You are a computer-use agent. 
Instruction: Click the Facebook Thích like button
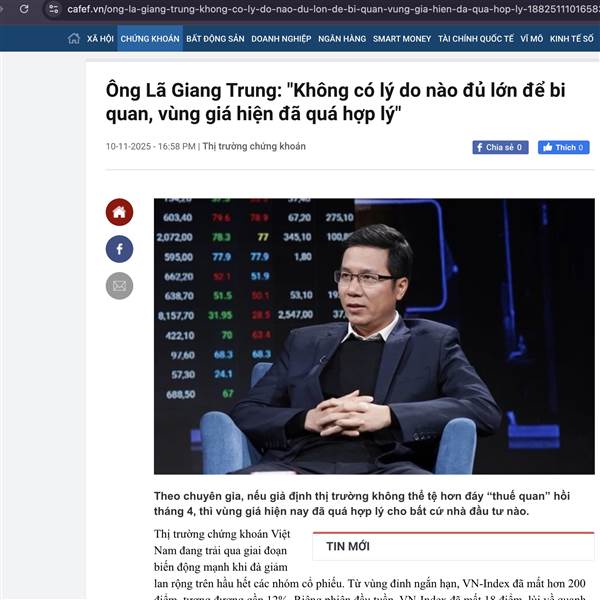(563, 147)
